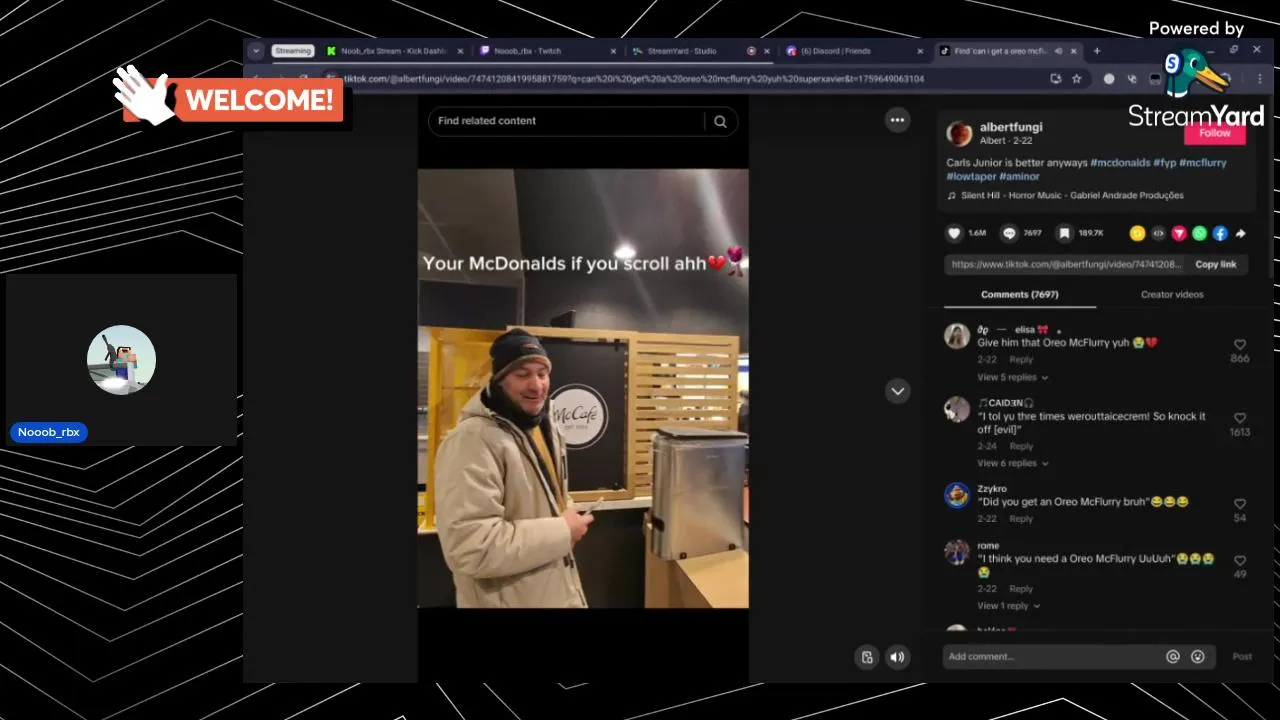Open #mcflurry hashtag link
The height and width of the screenshot is (720, 1280).
pos(1203,162)
